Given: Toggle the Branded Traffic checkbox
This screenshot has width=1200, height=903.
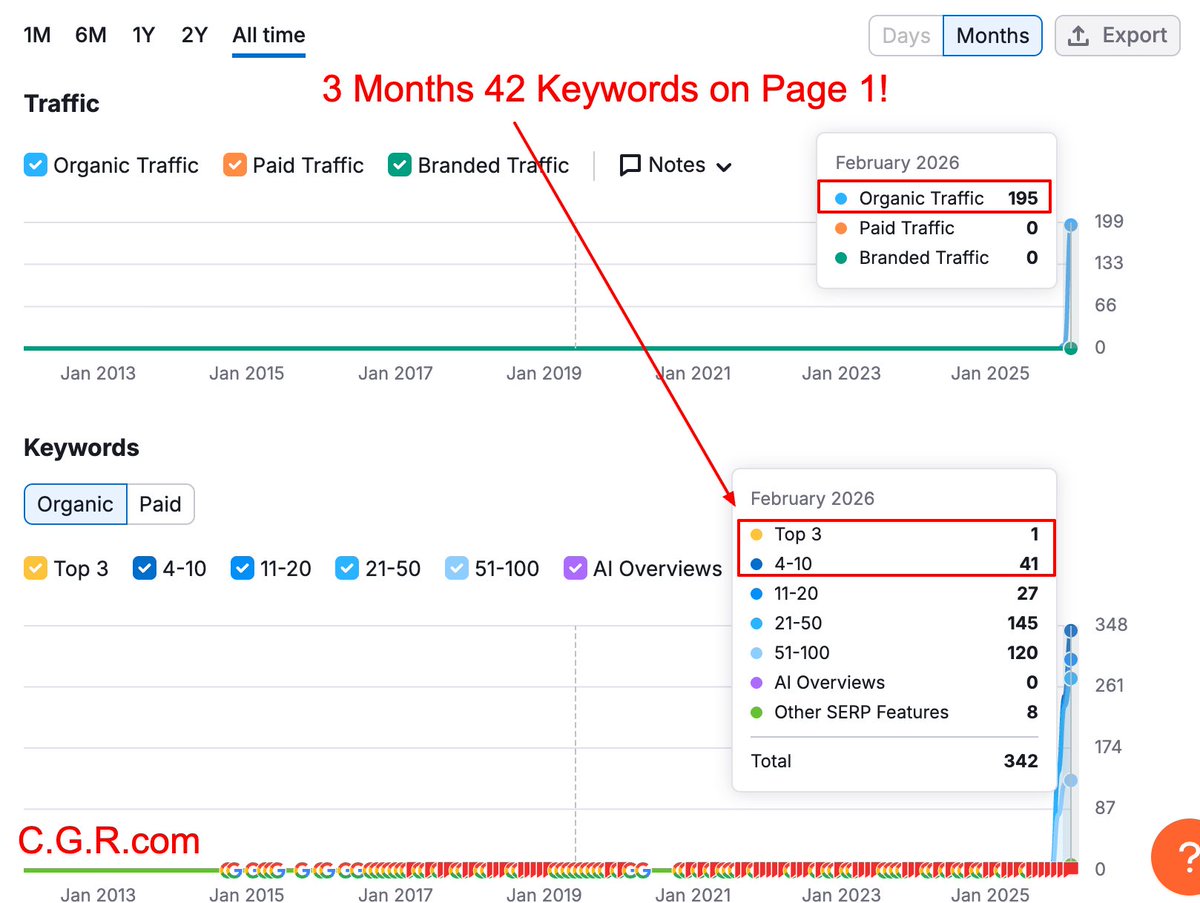Looking at the screenshot, I should (399, 165).
